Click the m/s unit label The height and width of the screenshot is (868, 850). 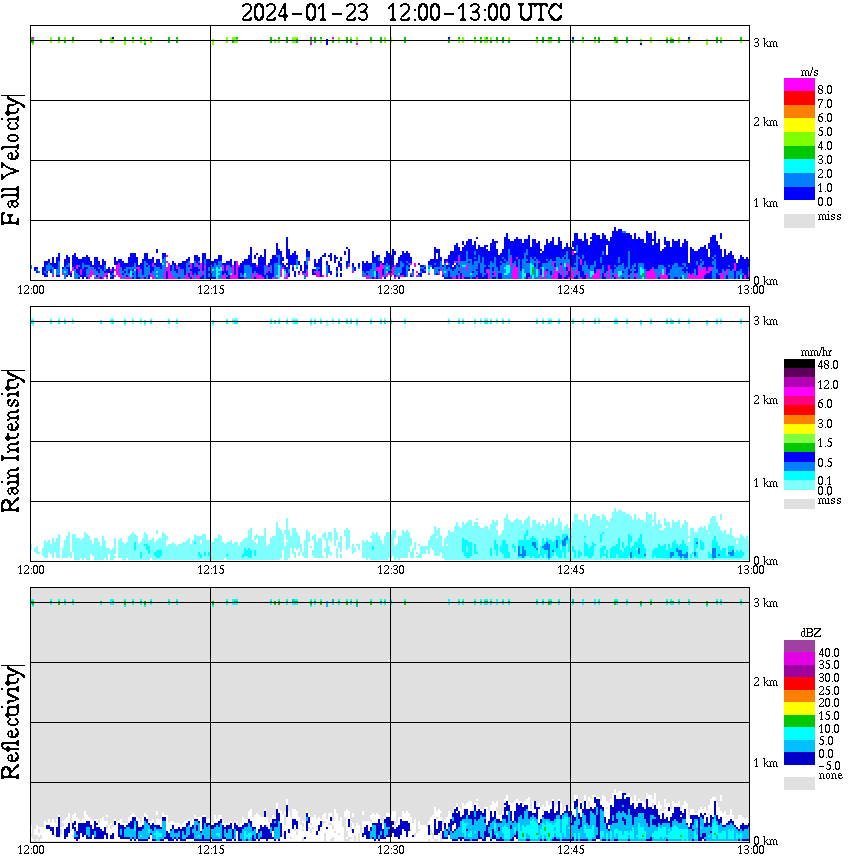[809, 72]
